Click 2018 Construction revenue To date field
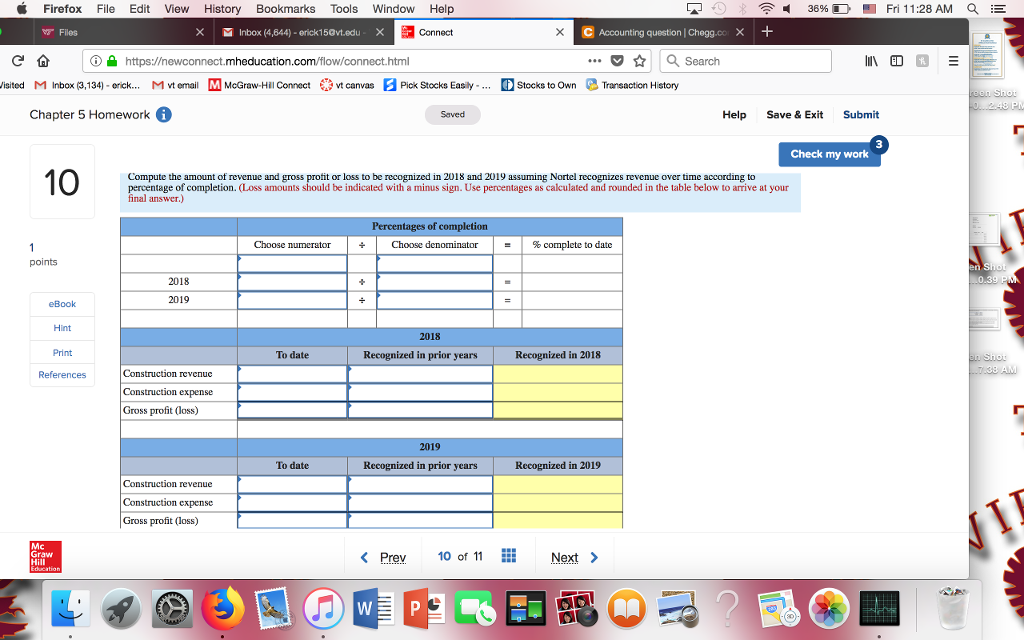1024x640 pixels. (292, 374)
